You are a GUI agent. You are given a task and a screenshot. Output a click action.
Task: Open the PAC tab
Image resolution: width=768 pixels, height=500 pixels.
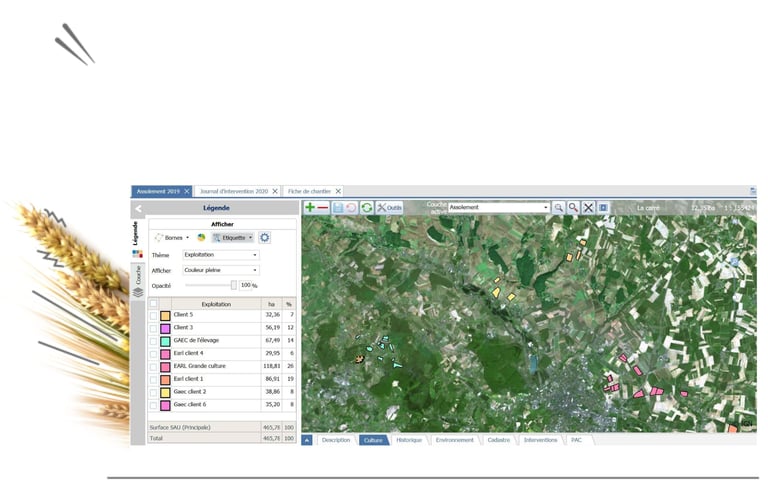pyautogui.click(x=576, y=440)
